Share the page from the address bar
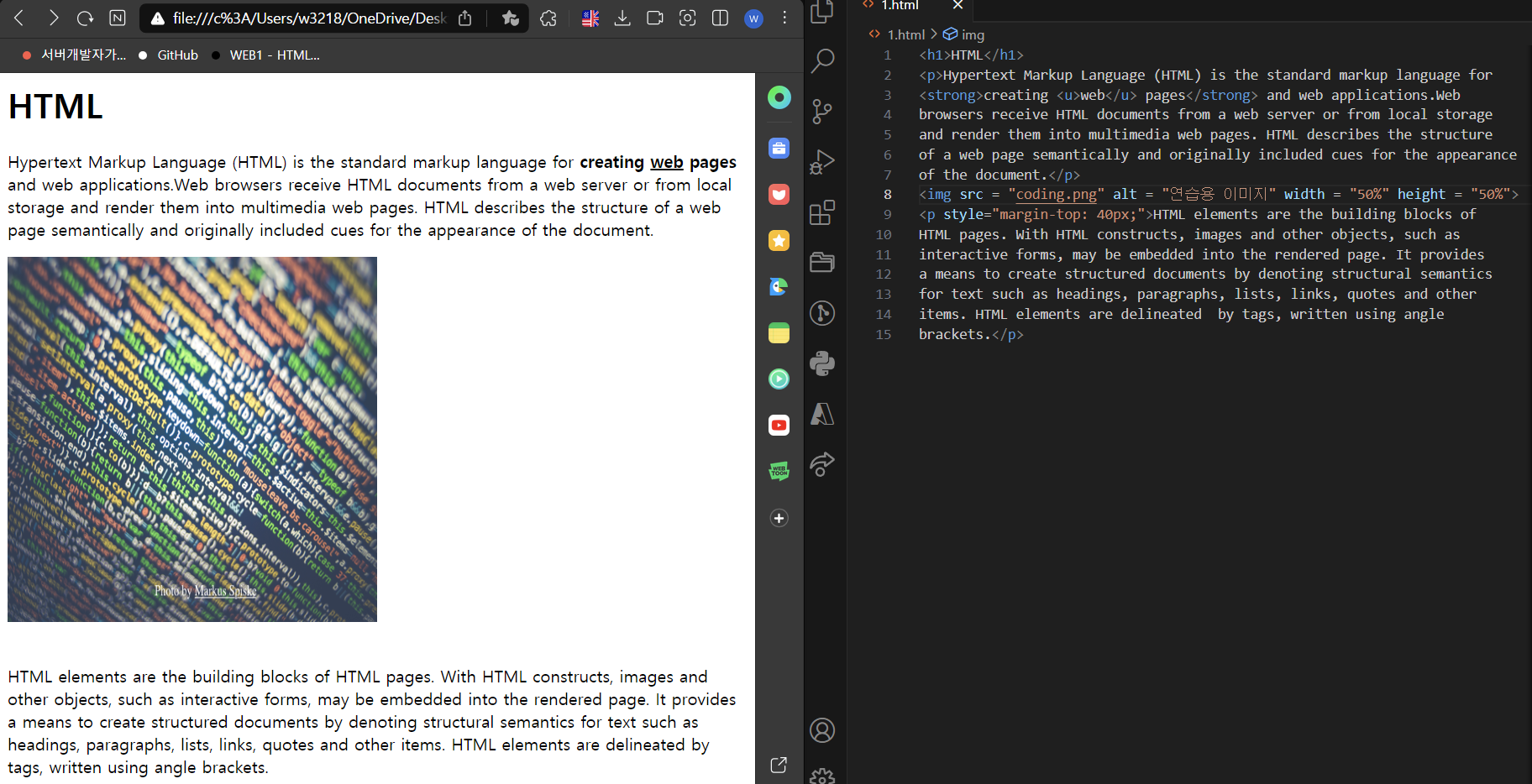 coord(465,18)
